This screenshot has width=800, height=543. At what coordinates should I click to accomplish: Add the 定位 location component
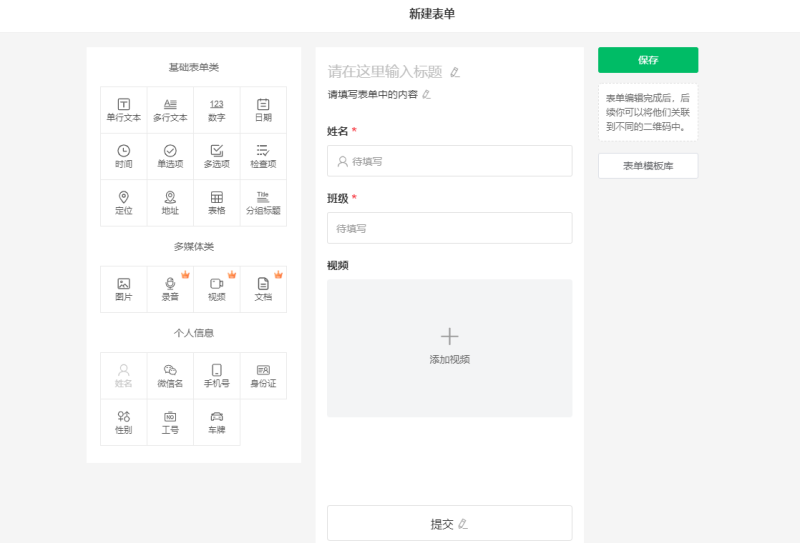tap(123, 203)
